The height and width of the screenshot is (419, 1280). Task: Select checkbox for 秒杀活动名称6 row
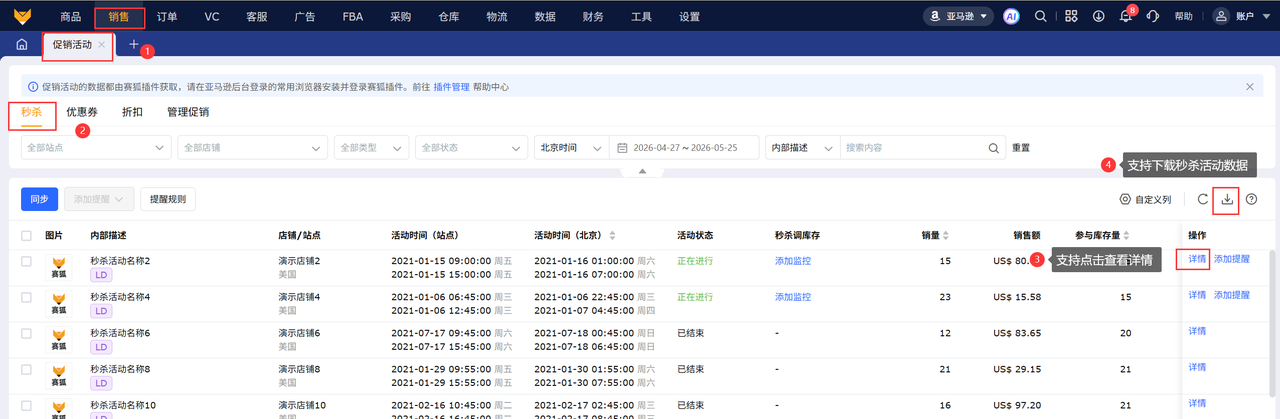click(27, 332)
